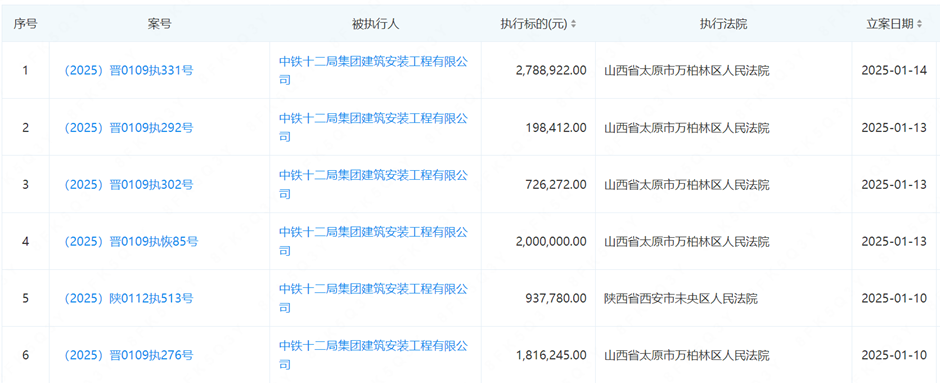The width and height of the screenshot is (940, 383).
Task: Open 中铁十二局 company link in row 4
Action: point(373,242)
